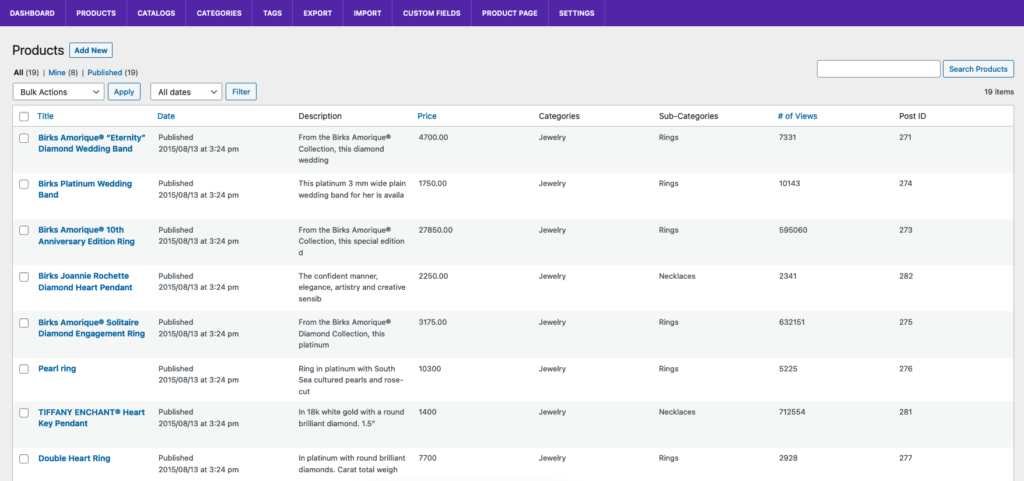1024x481 pixels.
Task: Check the Birks Platinum Wedding Band row
Action: 24,185
